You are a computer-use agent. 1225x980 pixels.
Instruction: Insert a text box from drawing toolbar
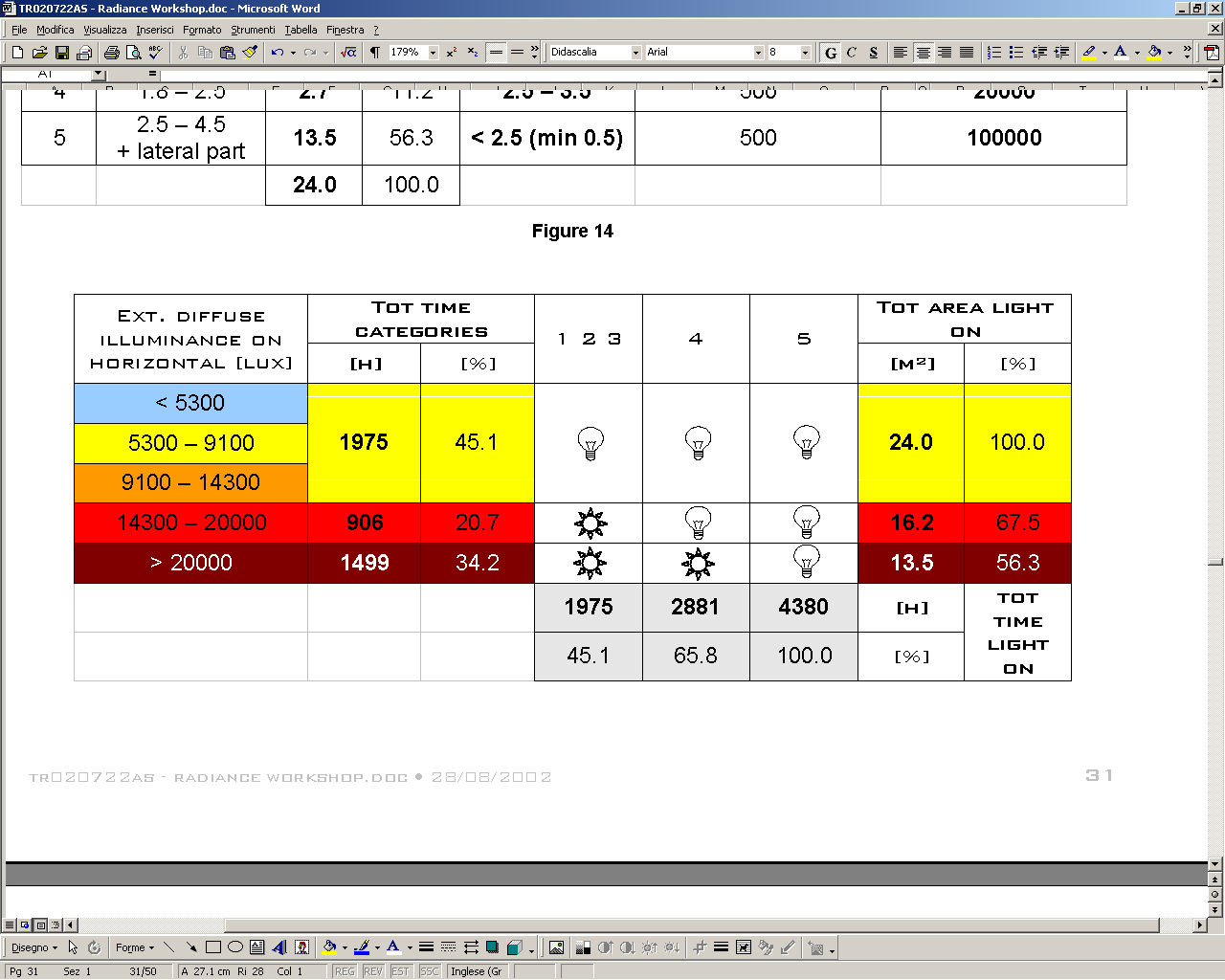tap(256, 947)
